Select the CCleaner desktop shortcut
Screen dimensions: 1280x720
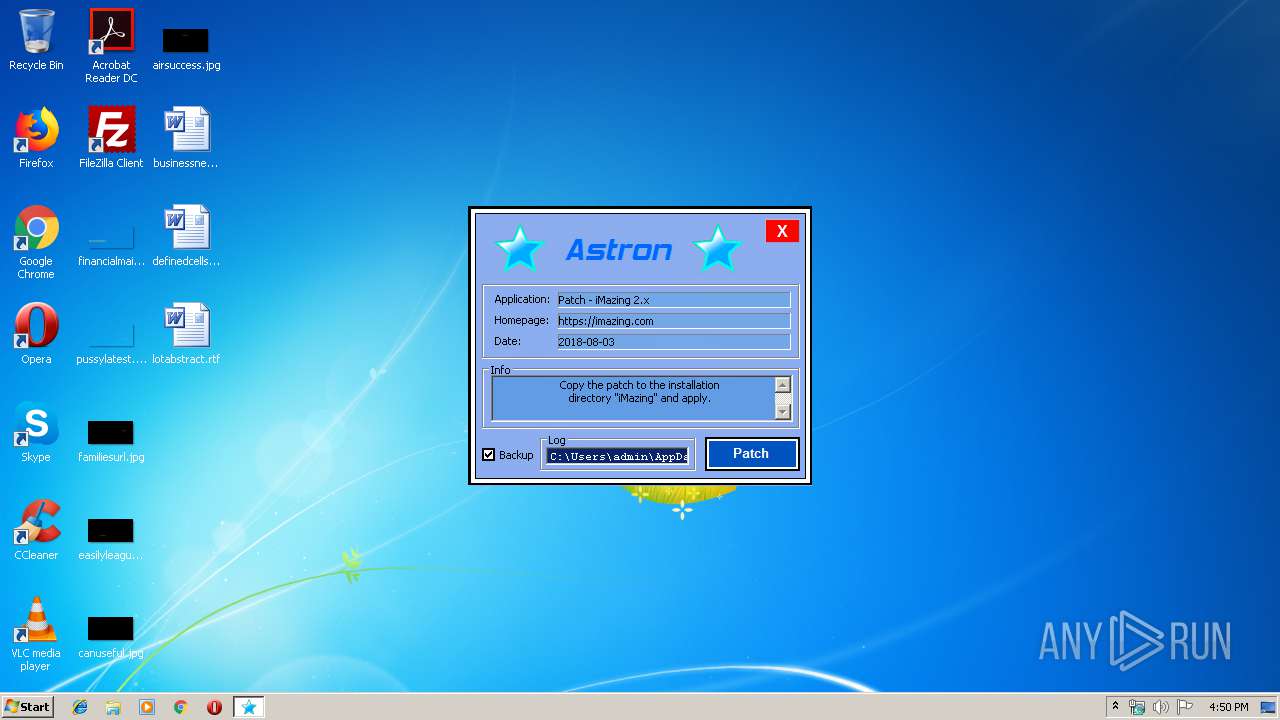[x=36, y=530]
